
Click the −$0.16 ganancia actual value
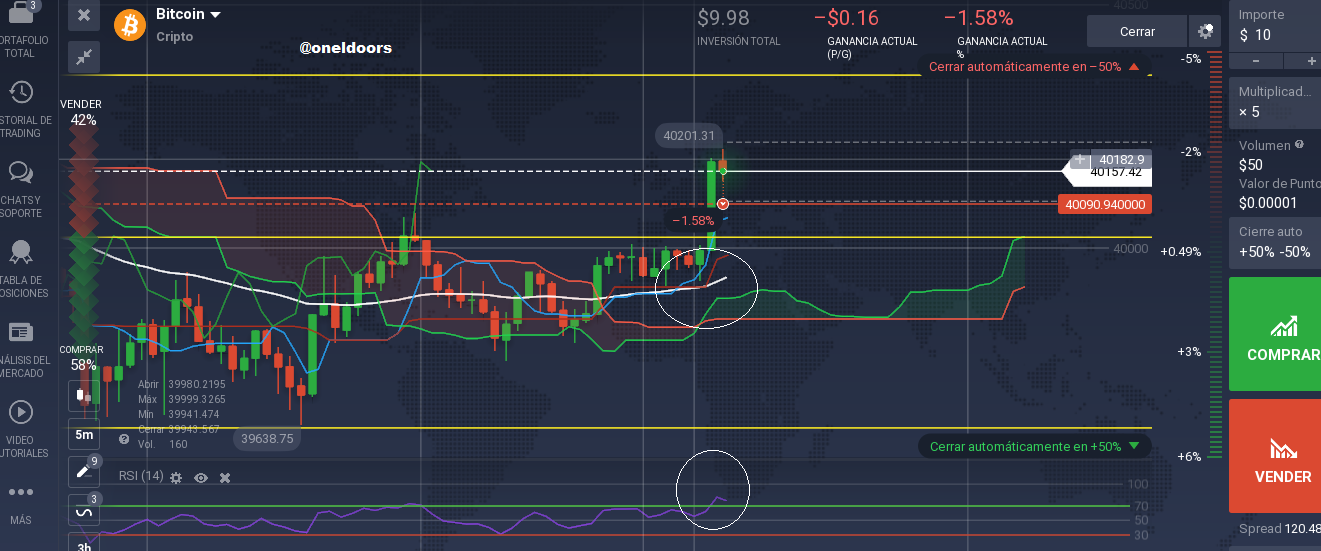click(x=846, y=18)
